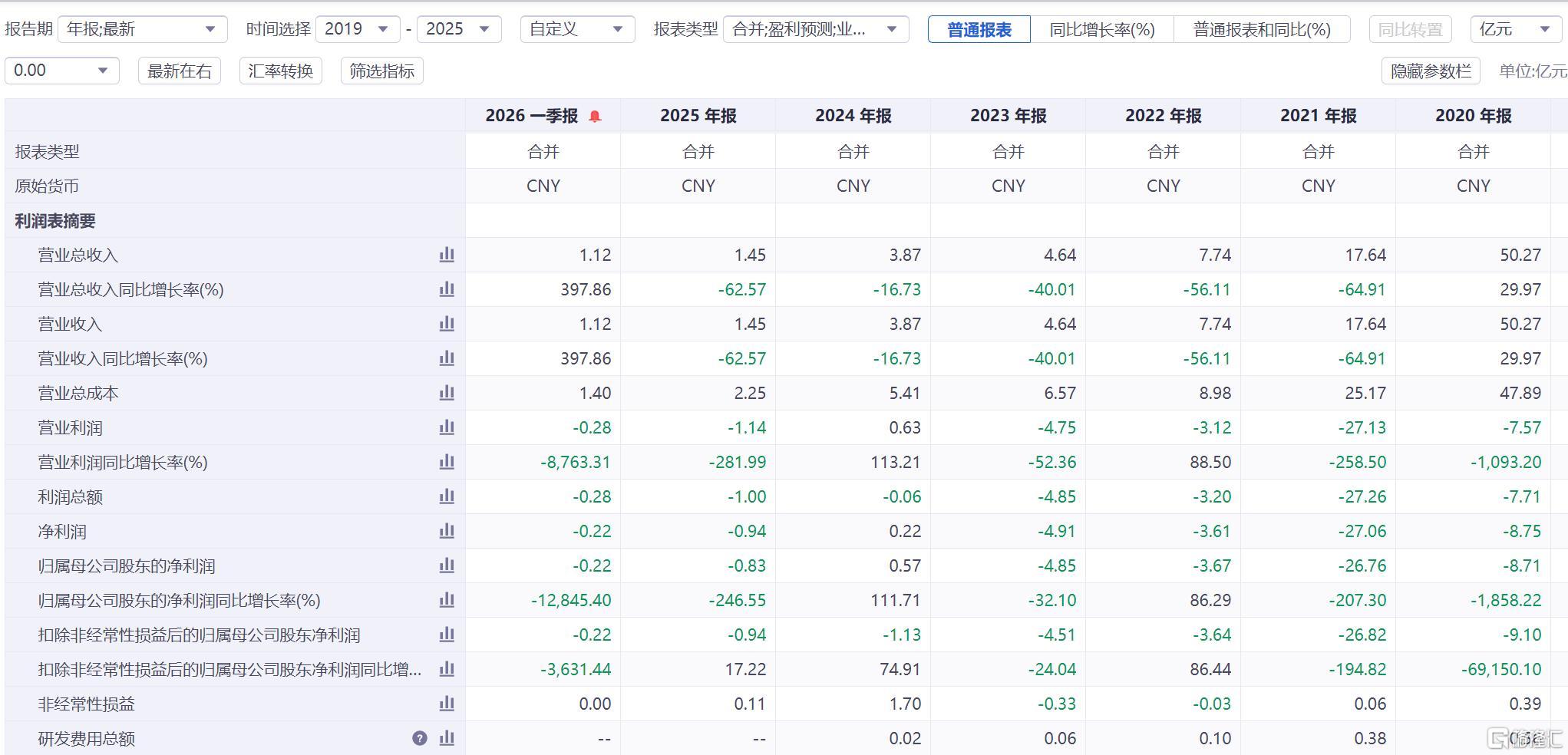Image resolution: width=1568 pixels, height=755 pixels.
Task: Click the value -27.13 in 营业利润 row
Action: coord(1362,427)
